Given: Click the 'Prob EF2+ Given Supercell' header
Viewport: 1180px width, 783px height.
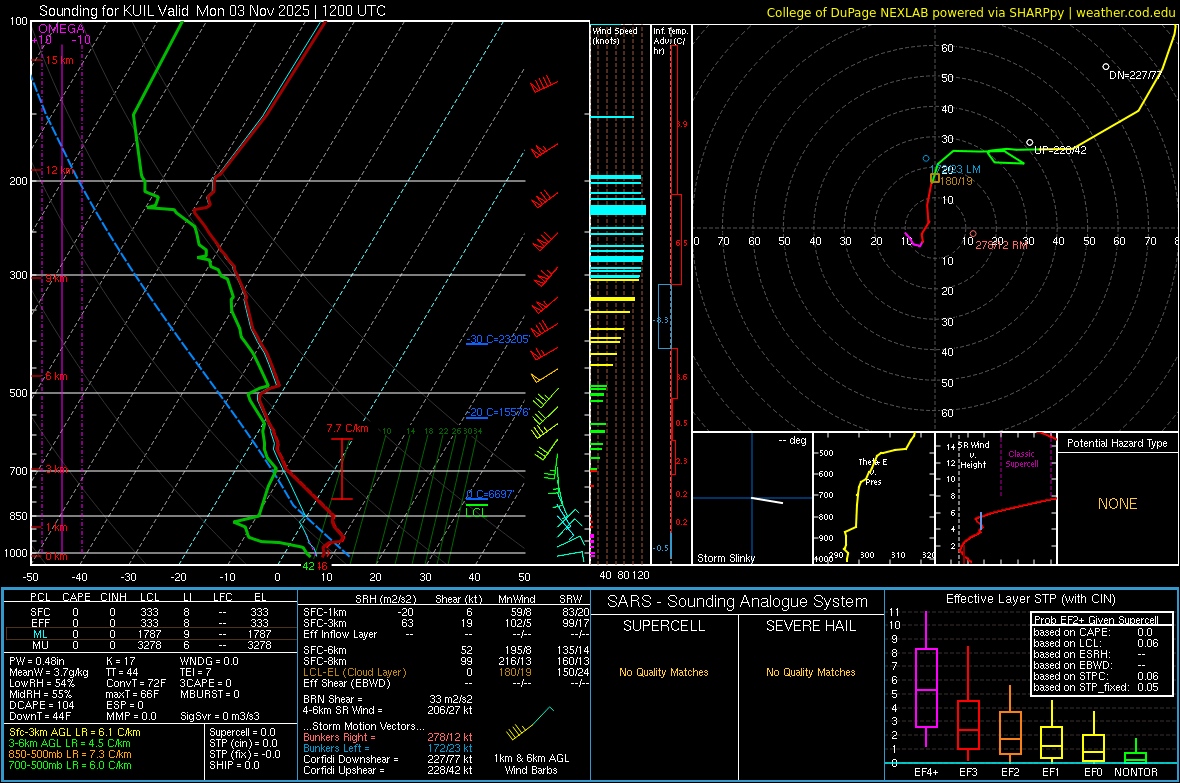Looking at the screenshot, I should coord(1096,620).
